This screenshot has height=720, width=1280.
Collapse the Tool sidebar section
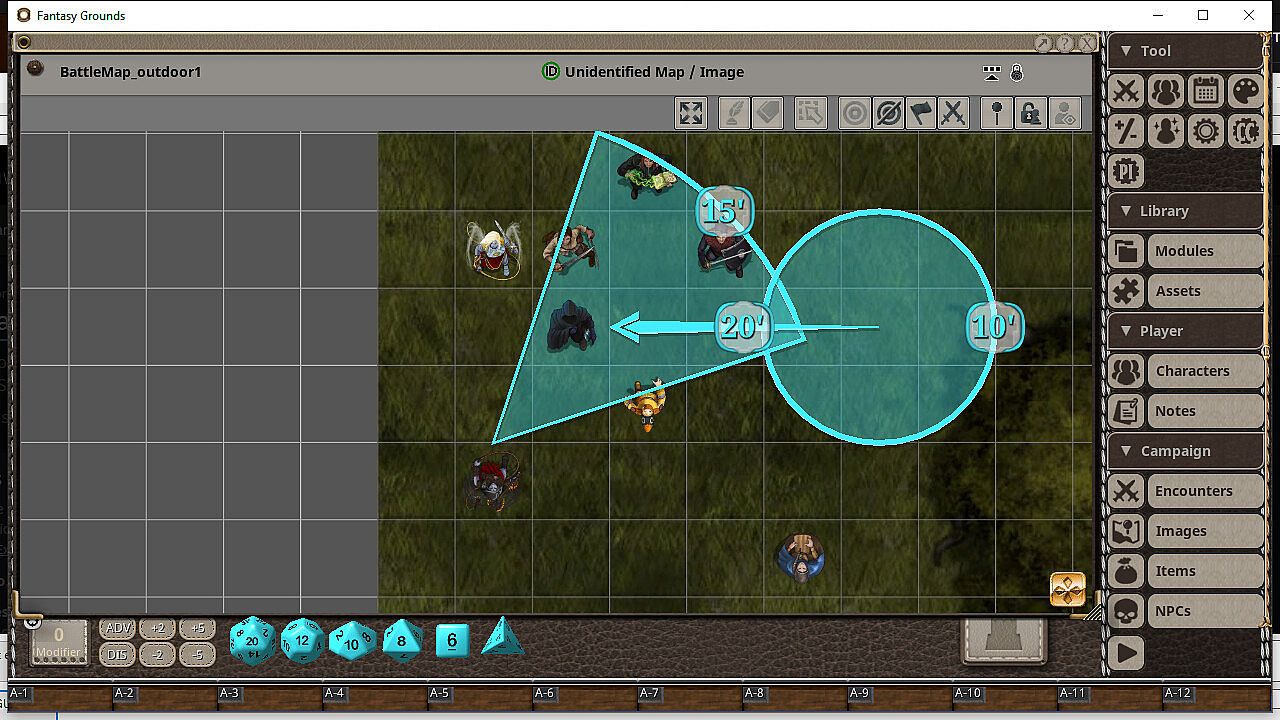click(x=1185, y=51)
